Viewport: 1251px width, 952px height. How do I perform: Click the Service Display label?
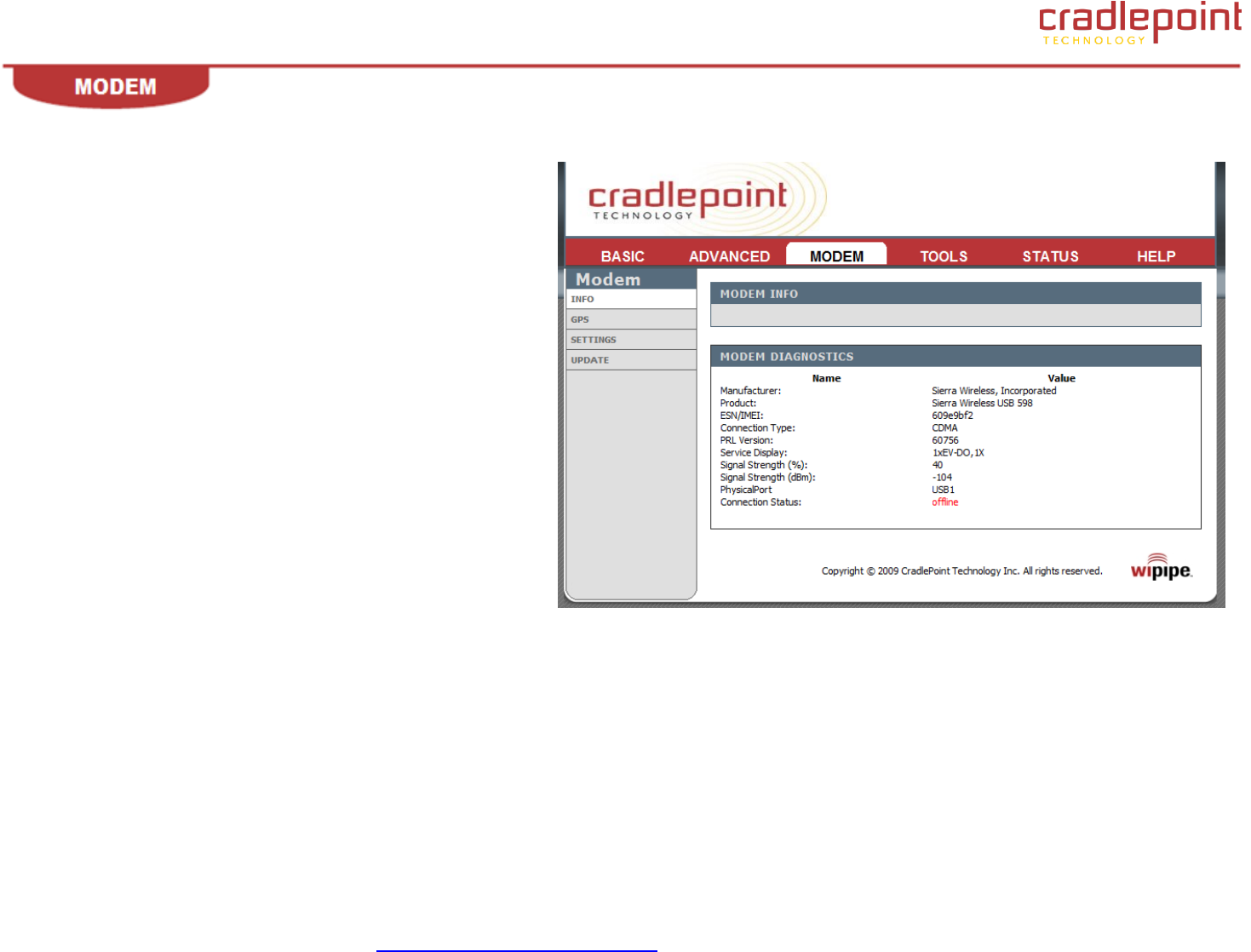[x=754, y=453]
